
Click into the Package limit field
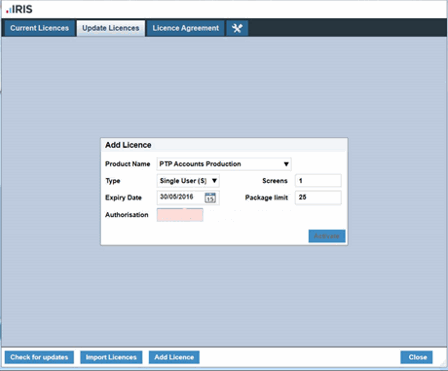click(x=318, y=198)
